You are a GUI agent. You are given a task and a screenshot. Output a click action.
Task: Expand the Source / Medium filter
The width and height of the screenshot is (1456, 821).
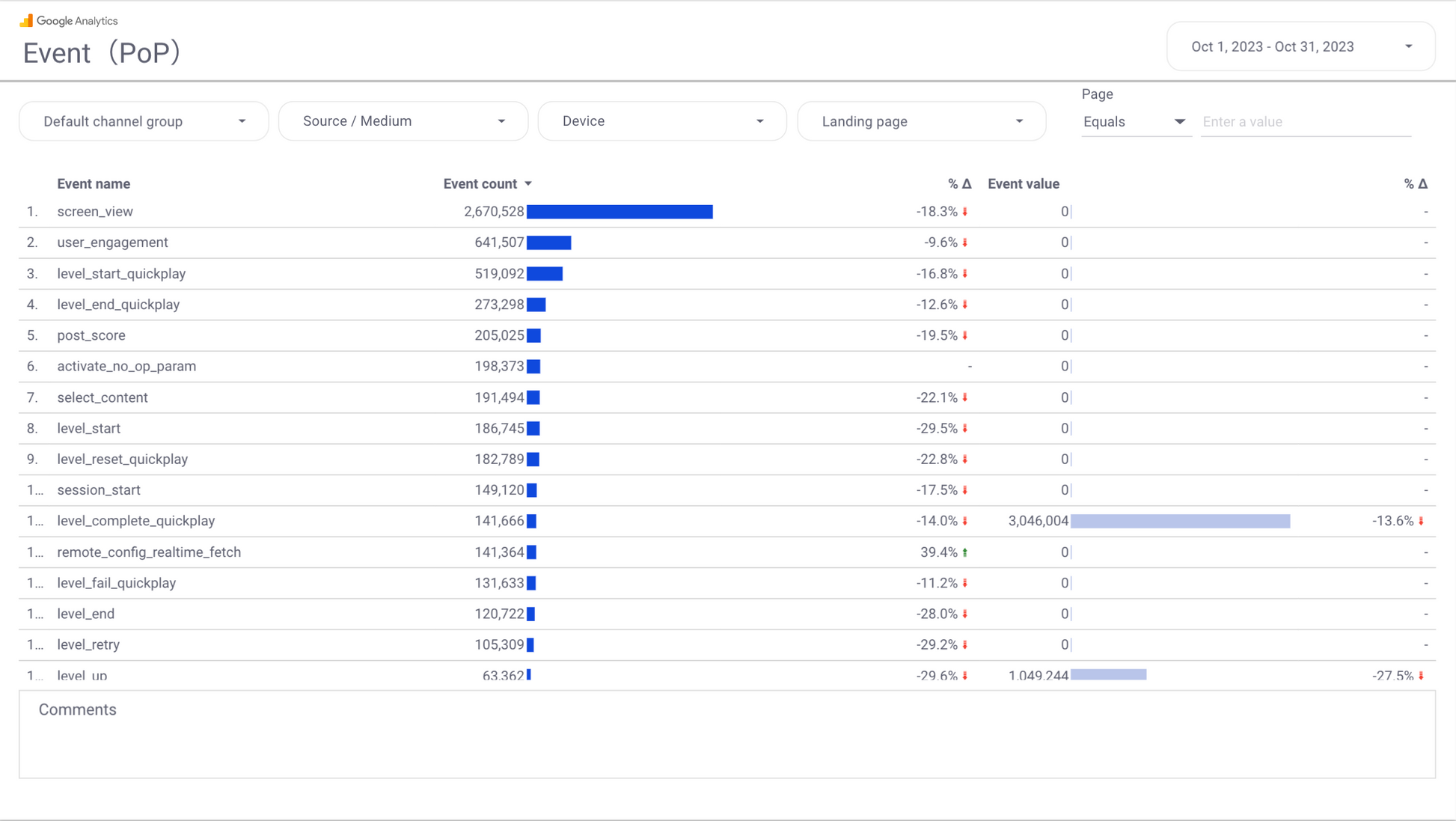click(x=403, y=121)
